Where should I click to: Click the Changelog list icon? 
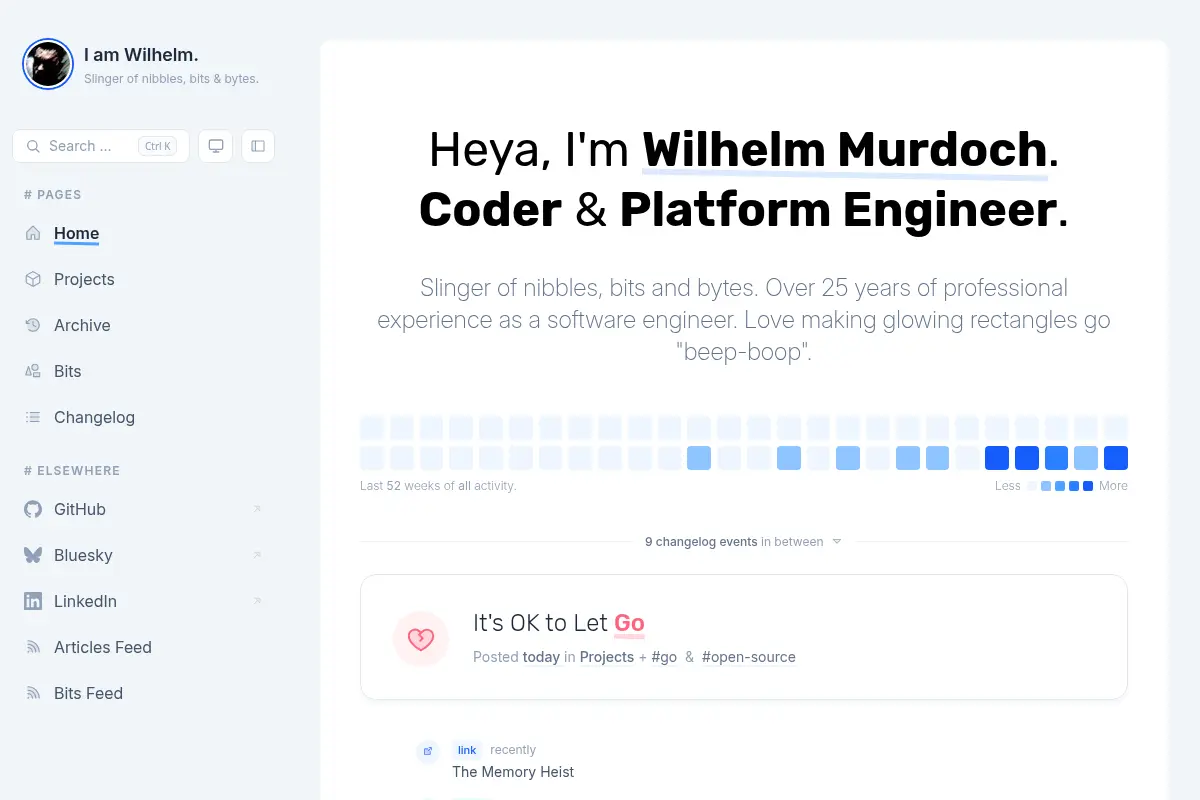pos(33,417)
